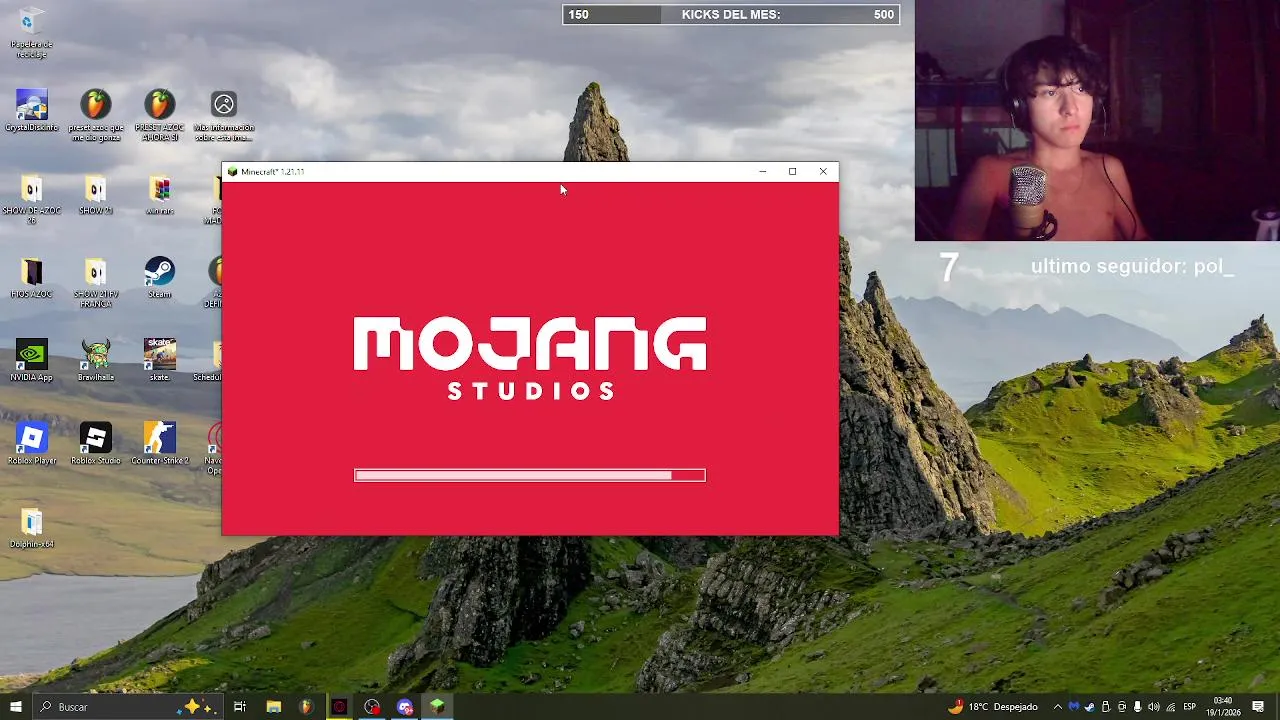Open the Wi-Fi network tray icon
Screen dimensions: 1280x720
(x=1170, y=707)
